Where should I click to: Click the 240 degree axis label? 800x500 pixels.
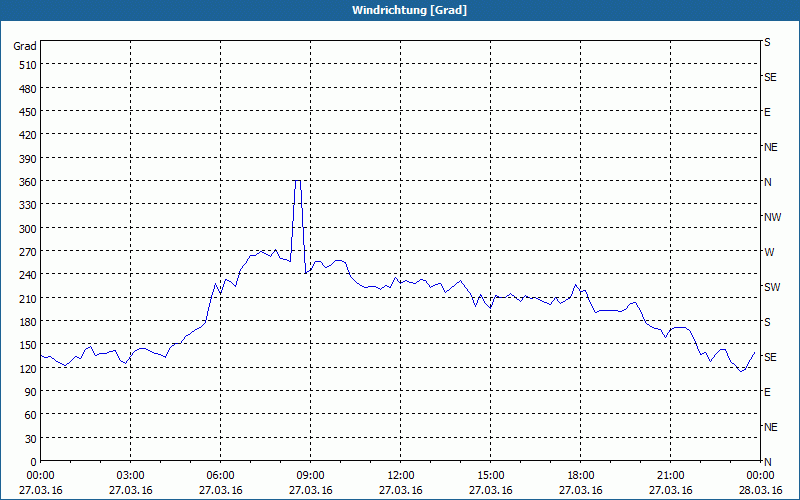29,275
